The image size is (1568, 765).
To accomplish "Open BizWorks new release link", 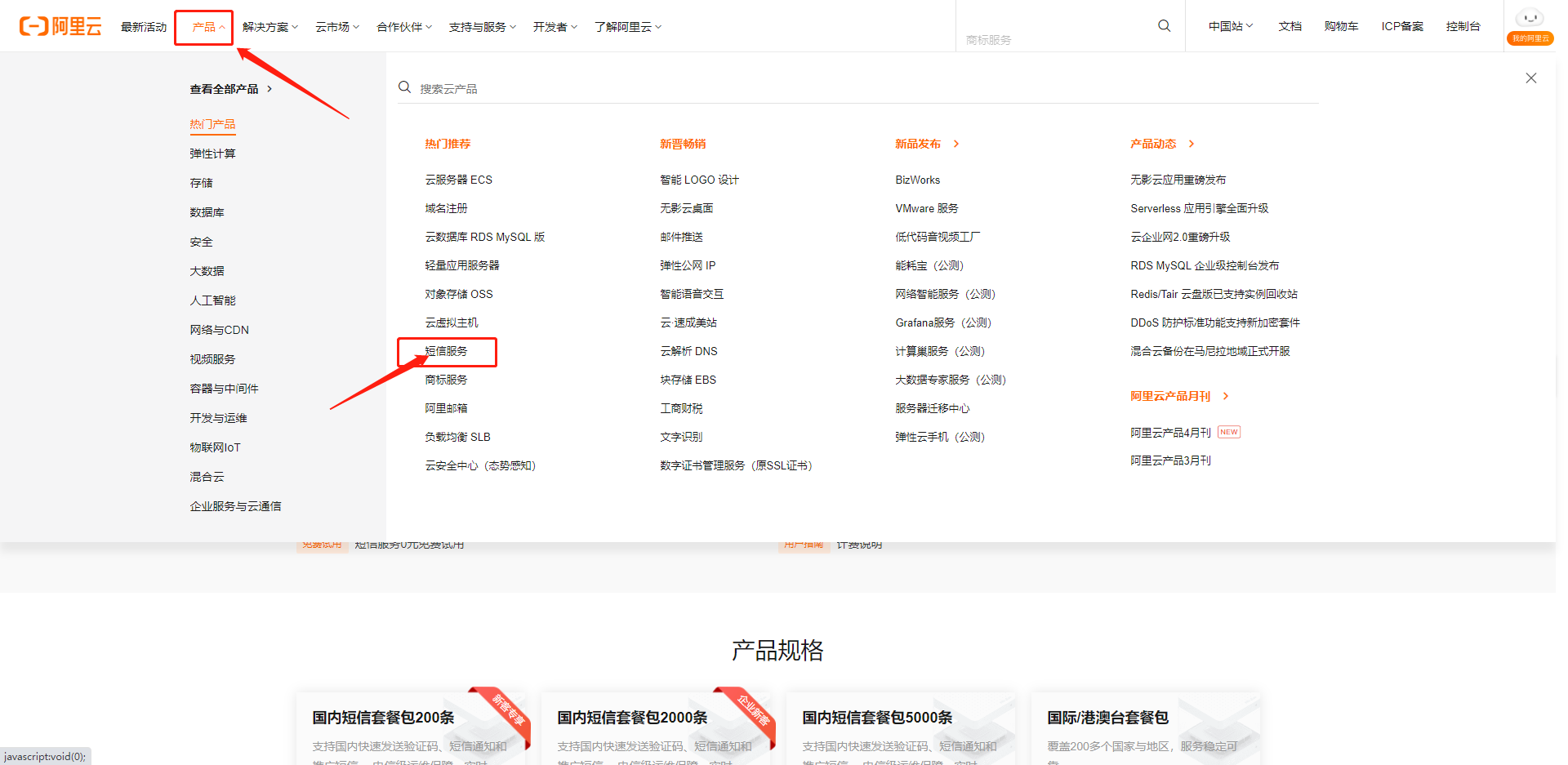I will [917, 180].
